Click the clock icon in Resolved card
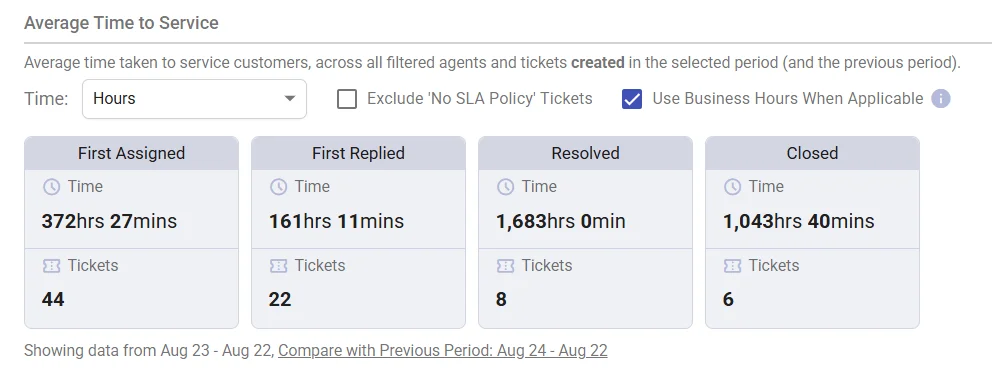Image resolution: width=992 pixels, height=375 pixels. click(x=505, y=187)
